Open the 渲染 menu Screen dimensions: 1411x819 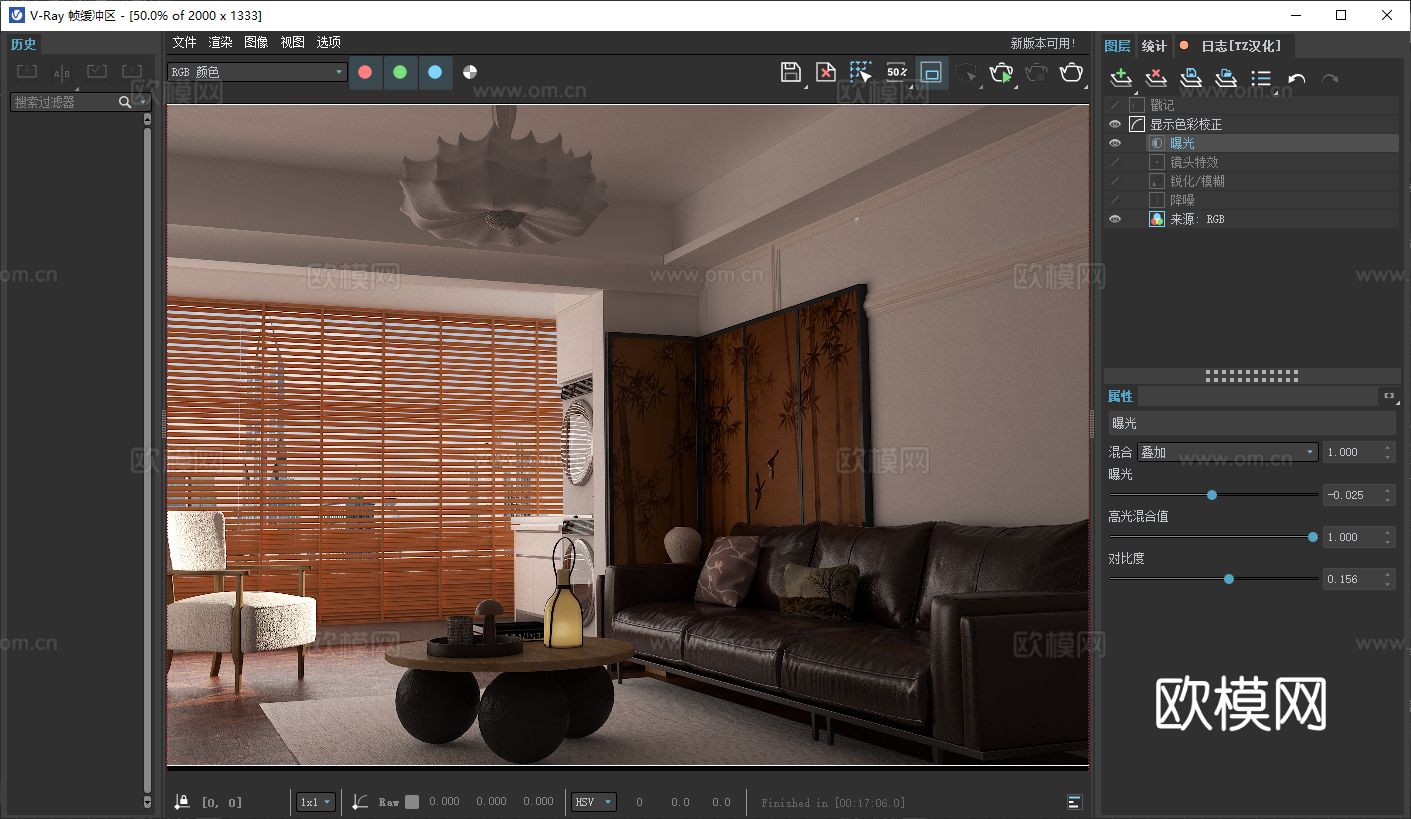click(220, 42)
